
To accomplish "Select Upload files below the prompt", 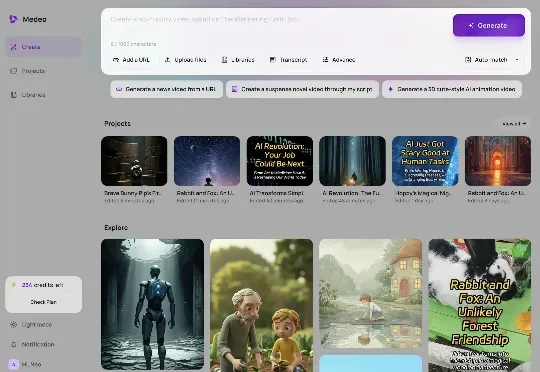I will pyautogui.click(x=185, y=60).
